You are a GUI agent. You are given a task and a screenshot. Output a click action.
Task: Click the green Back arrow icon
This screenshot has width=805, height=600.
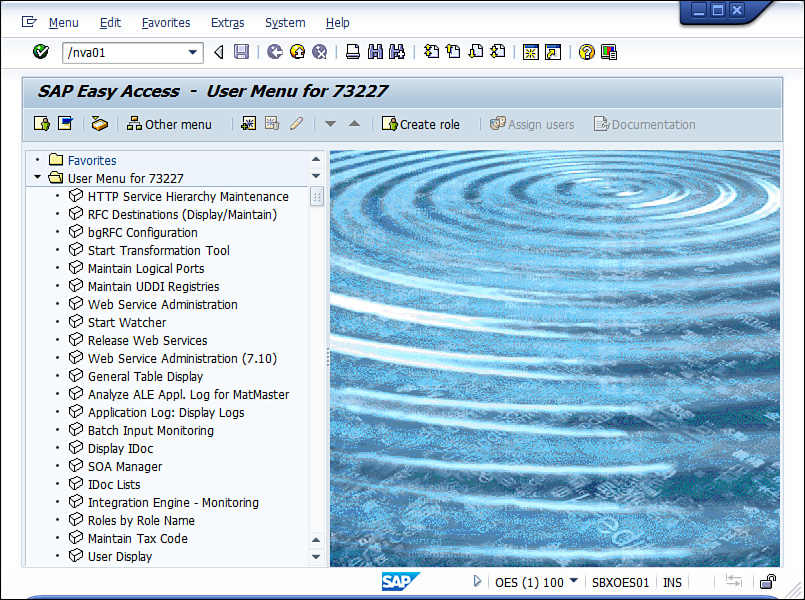coord(275,52)
